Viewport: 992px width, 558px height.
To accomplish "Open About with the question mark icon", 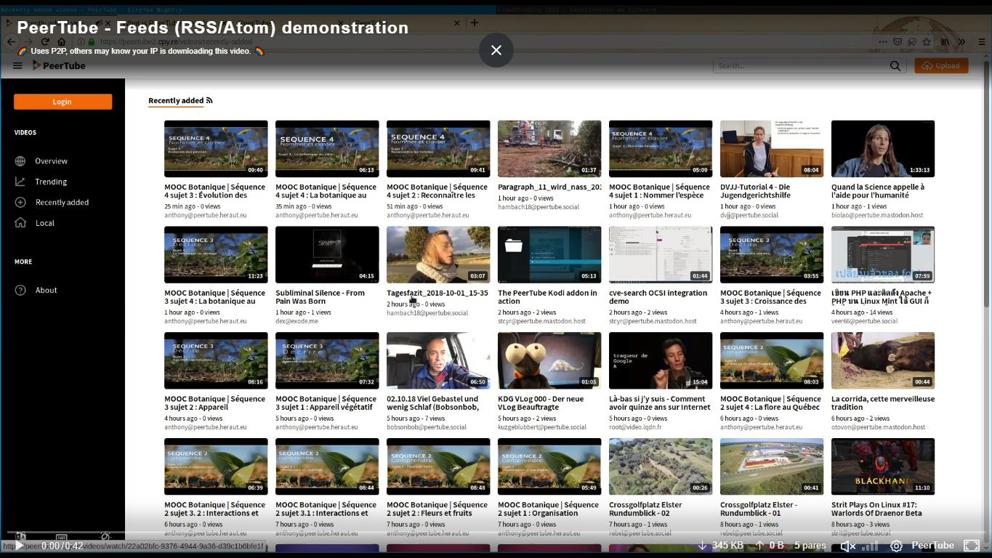I will coord(20,290).
